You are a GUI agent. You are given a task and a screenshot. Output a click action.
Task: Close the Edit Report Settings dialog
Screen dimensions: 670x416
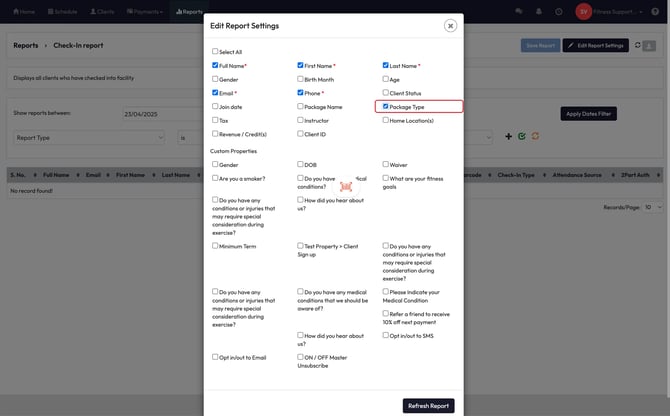[x=450, y=25]
